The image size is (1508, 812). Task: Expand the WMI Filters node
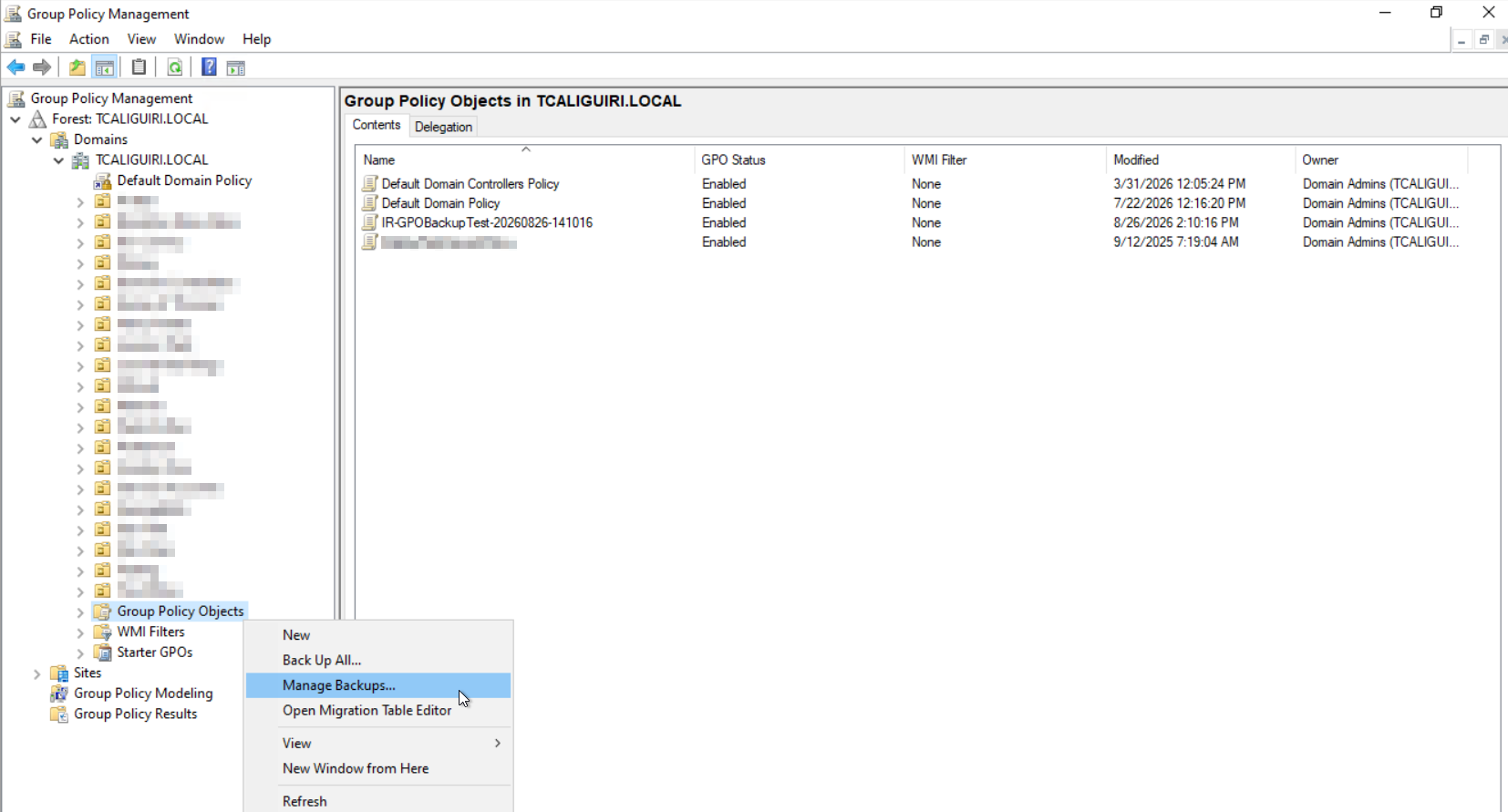click(80, 632)
